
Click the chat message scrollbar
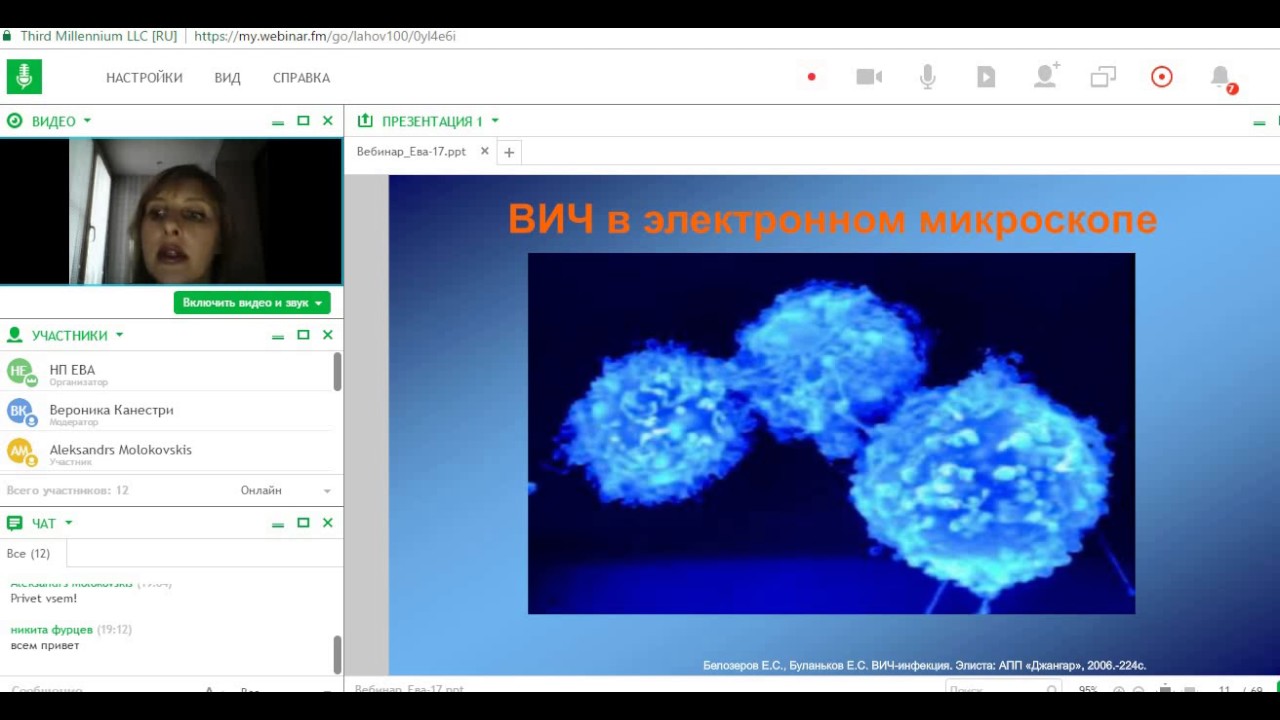pyautogui.click(x=338, y=655)
